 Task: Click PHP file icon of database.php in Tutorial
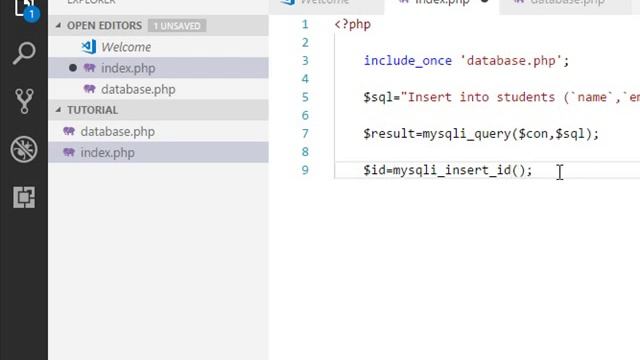click(69, 131)
